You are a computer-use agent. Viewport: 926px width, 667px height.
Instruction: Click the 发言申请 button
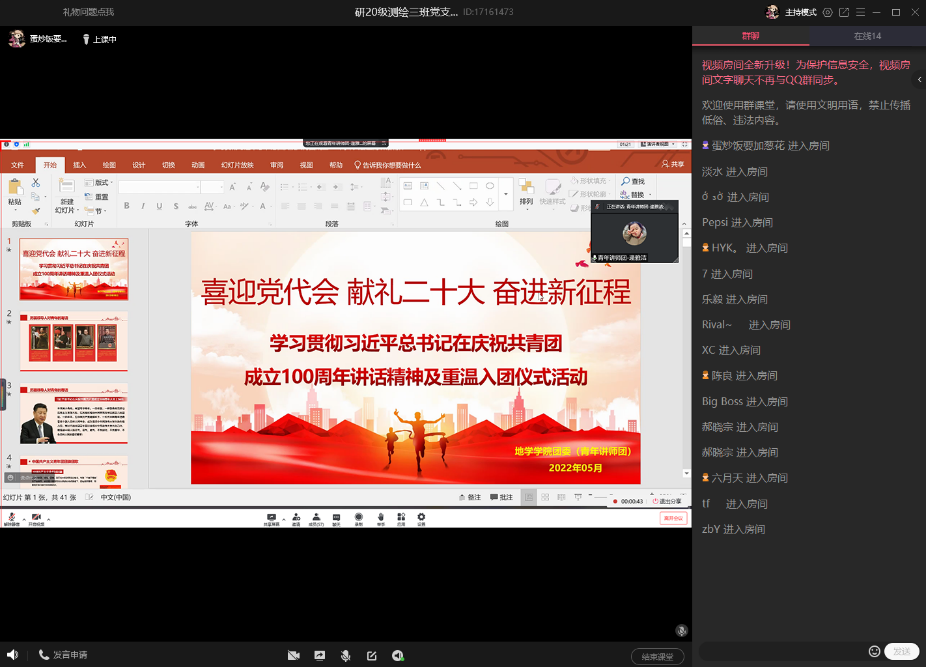pos(63,655)
